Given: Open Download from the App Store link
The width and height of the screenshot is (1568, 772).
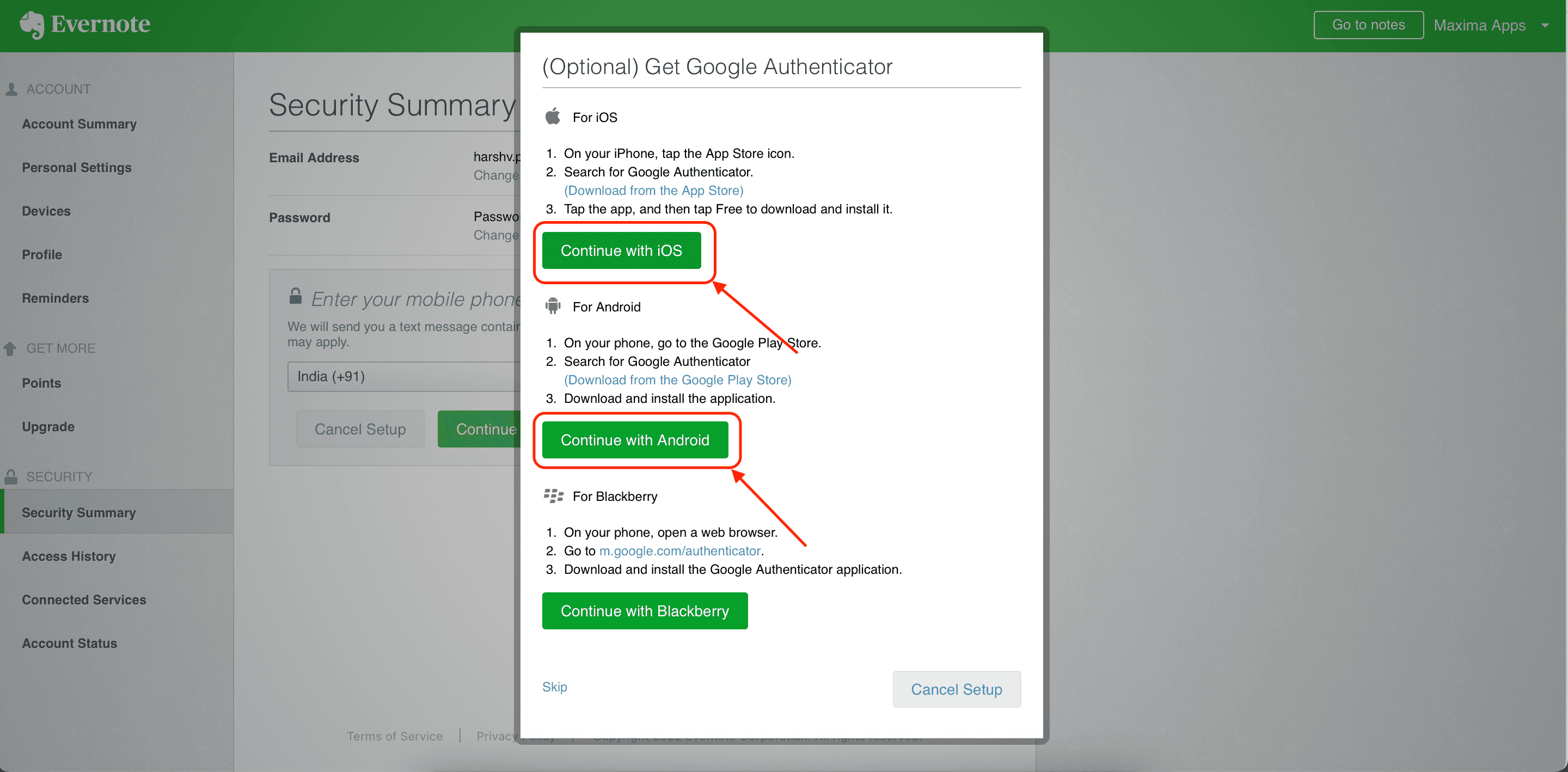Looking at the screenshot, I should [x=654, y=191].
